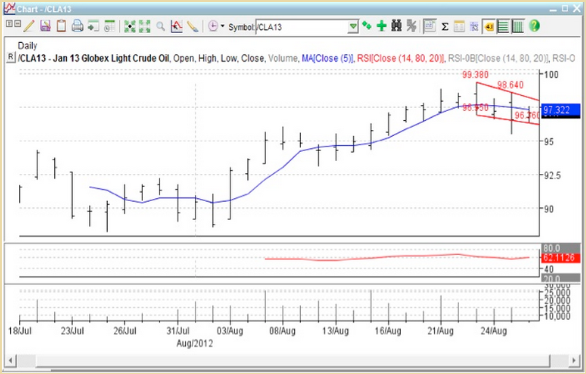Open the binoculars search icon

click(x=397, y=26)
